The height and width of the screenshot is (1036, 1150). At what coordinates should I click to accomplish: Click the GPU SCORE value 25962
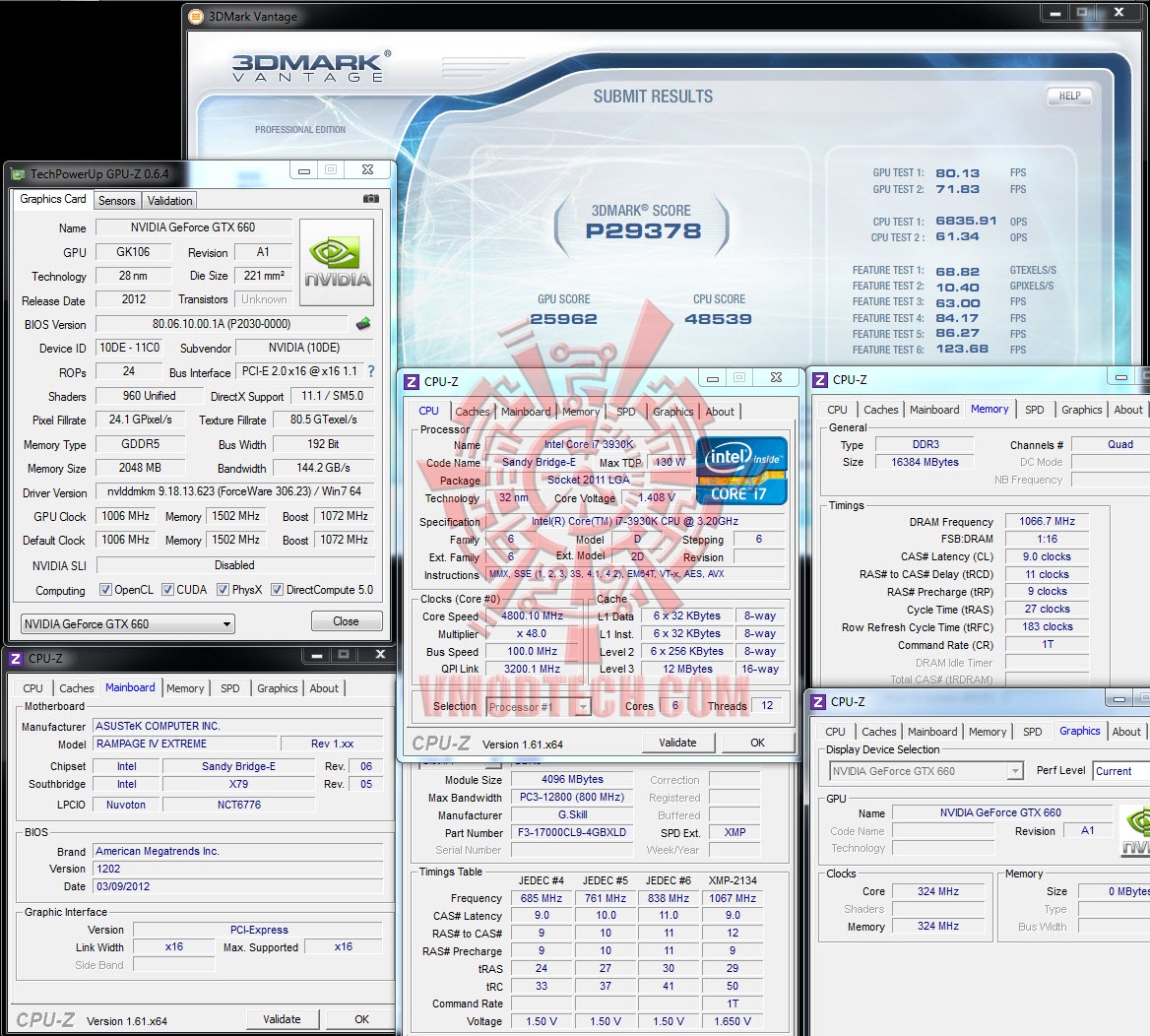(x=563, y=319)
